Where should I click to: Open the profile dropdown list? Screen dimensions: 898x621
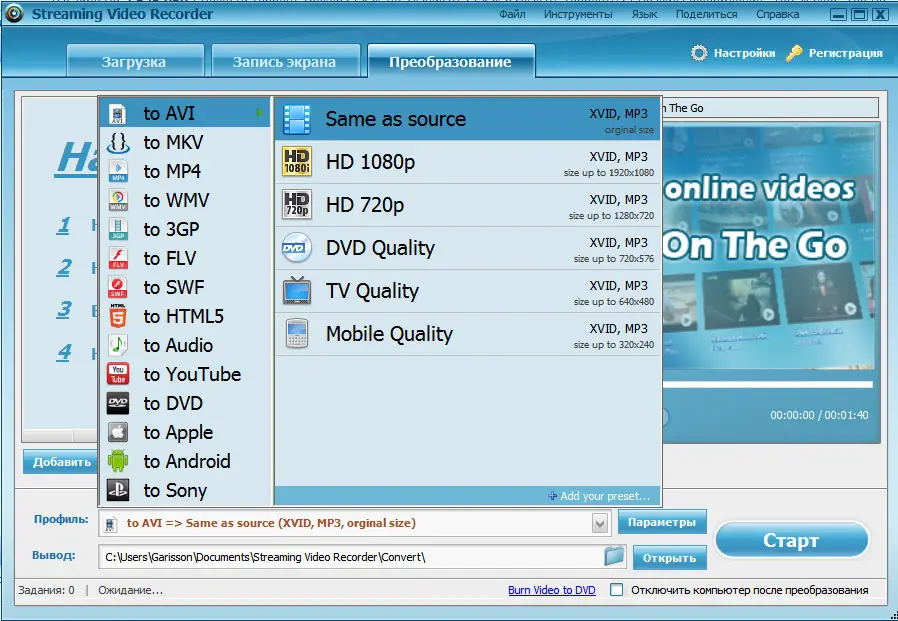coord(599,522)
